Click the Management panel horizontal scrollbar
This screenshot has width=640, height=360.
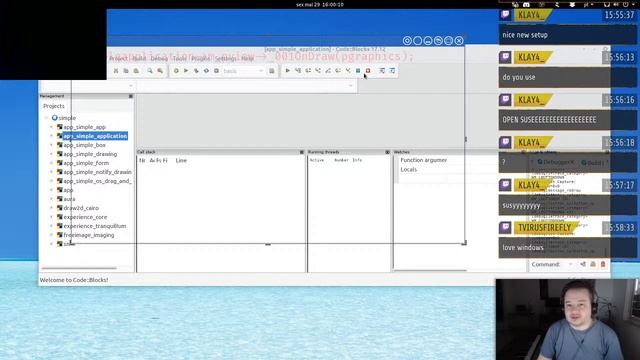79,268
